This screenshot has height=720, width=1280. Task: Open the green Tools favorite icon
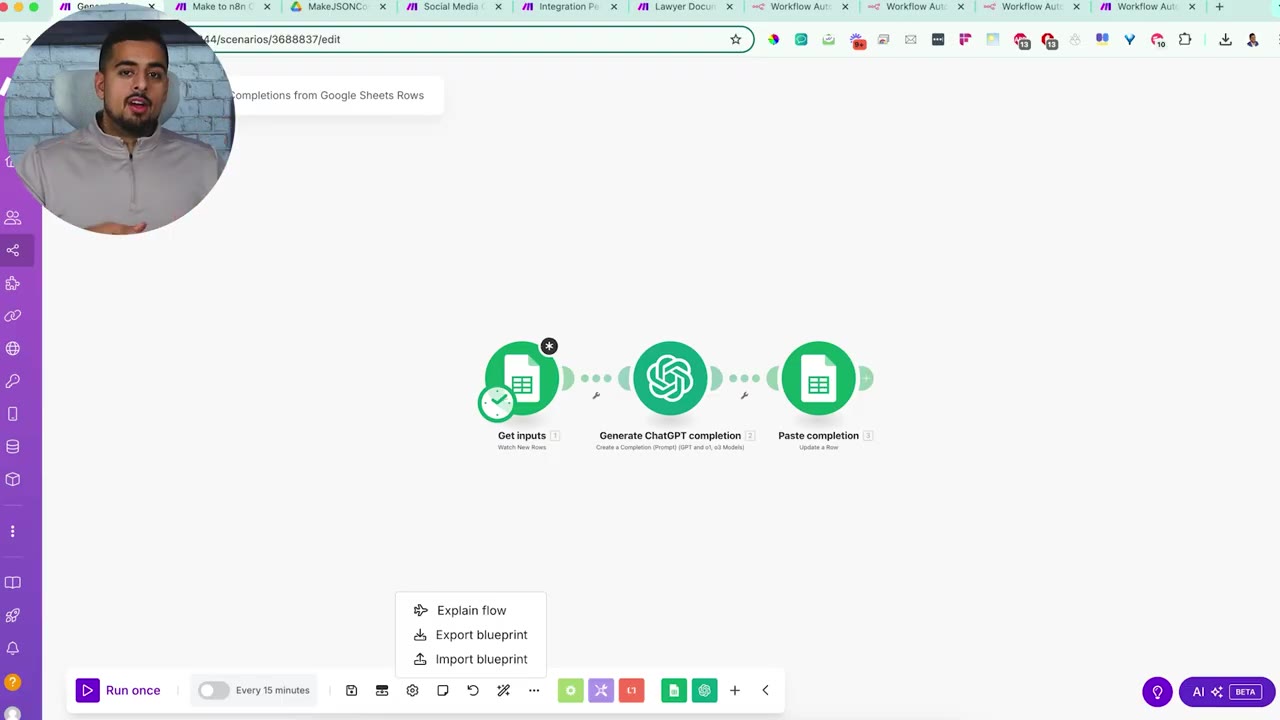point(570,690)
